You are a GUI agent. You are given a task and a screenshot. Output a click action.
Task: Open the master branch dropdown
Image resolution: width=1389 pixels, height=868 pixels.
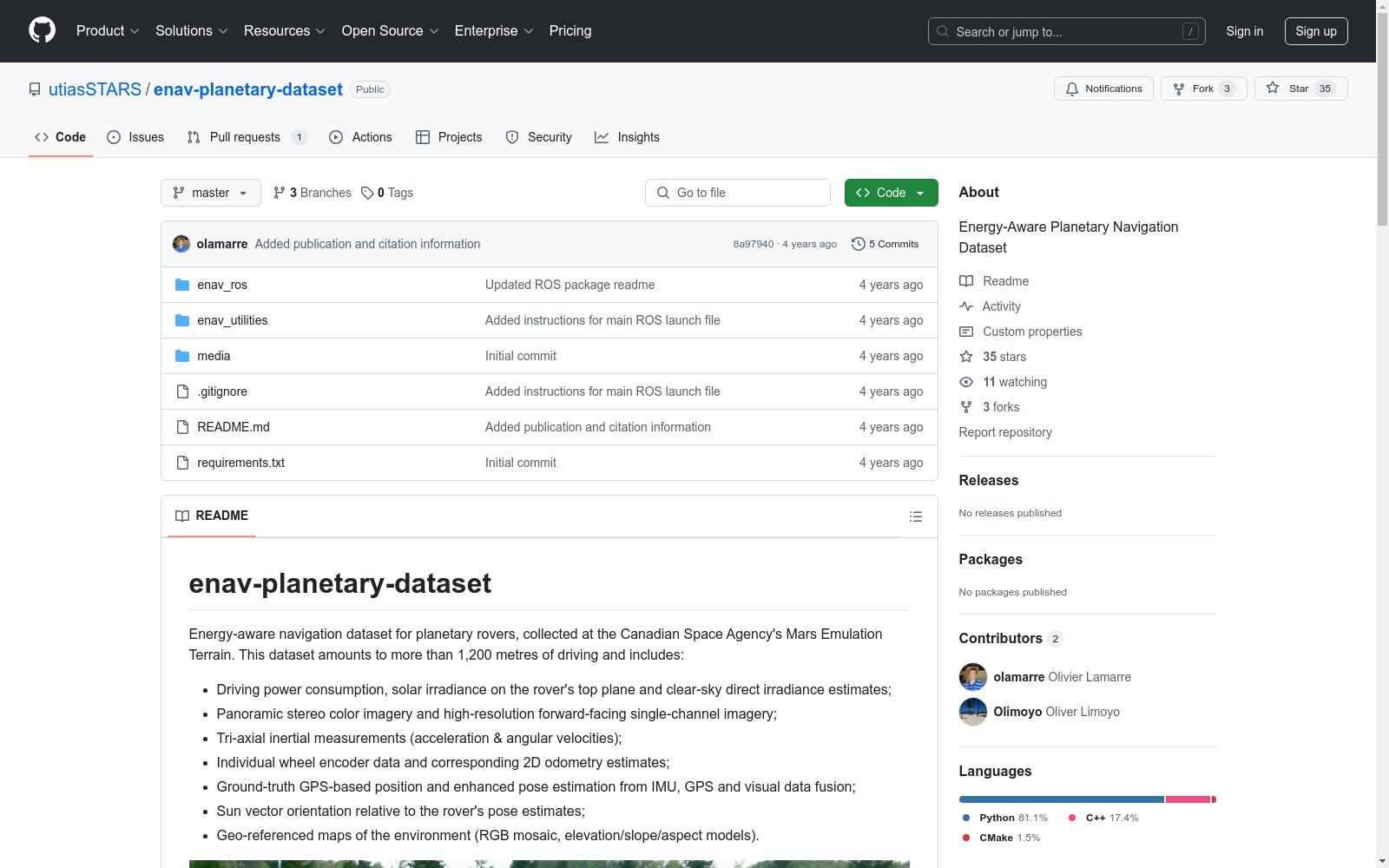[x=211, y=193]
